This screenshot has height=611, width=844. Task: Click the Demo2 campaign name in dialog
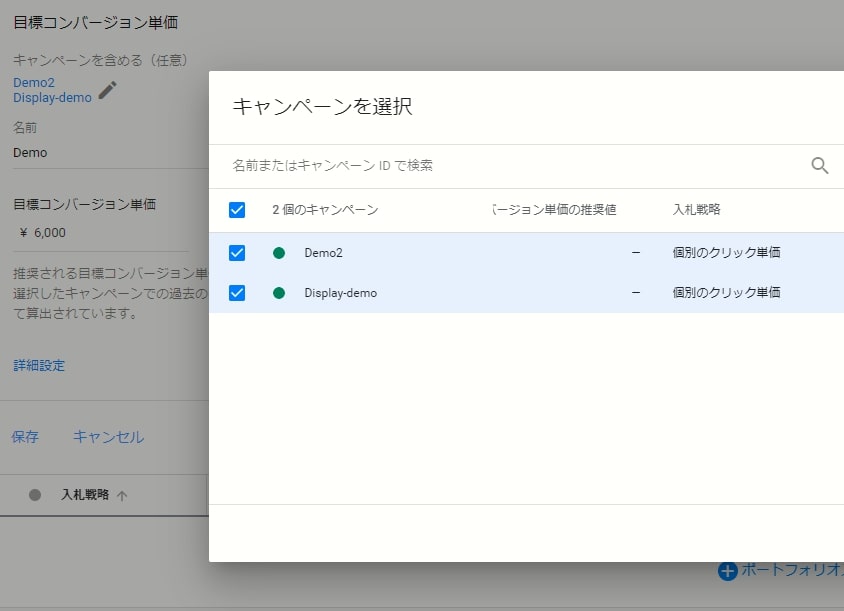click(323, 252)
